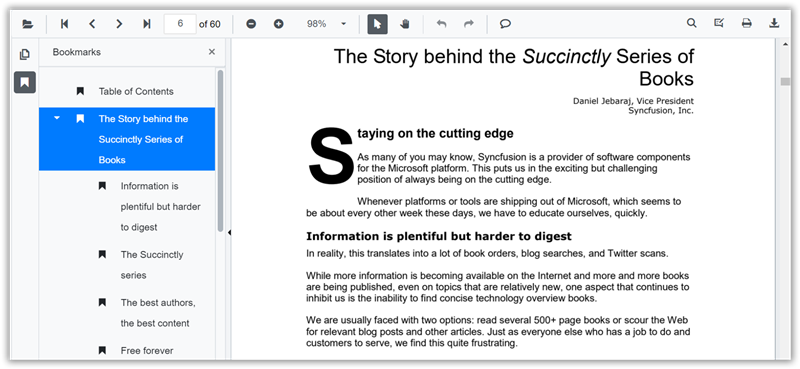Click the bookmarks panel scrollbar thumb

click(220, 151)
